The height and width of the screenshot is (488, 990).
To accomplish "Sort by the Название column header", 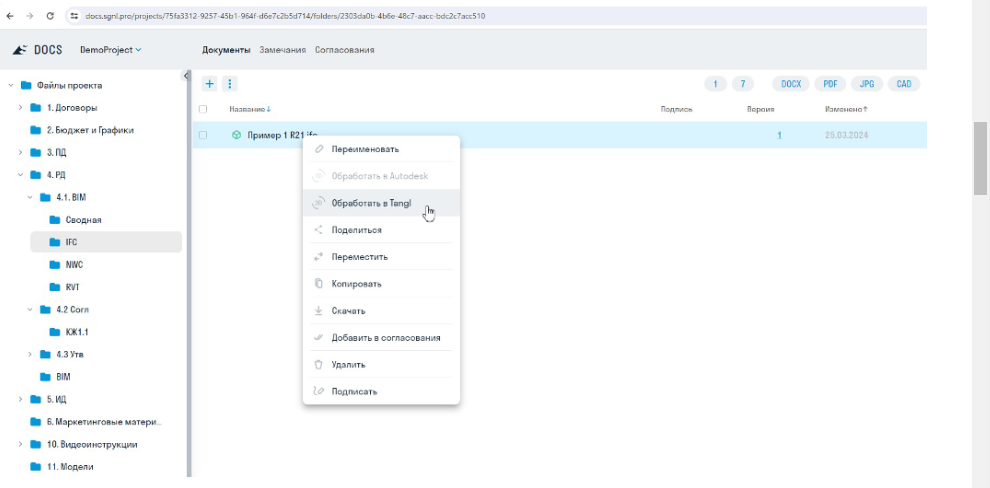I will point(249,109).
